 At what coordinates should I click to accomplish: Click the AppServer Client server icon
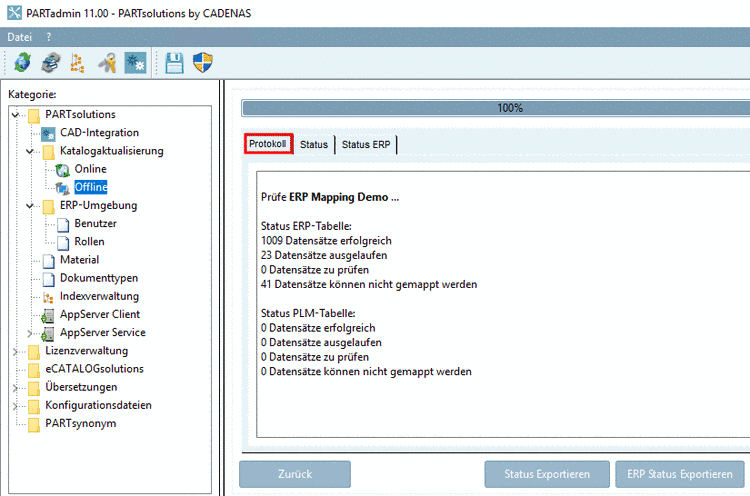pos(47,316)
